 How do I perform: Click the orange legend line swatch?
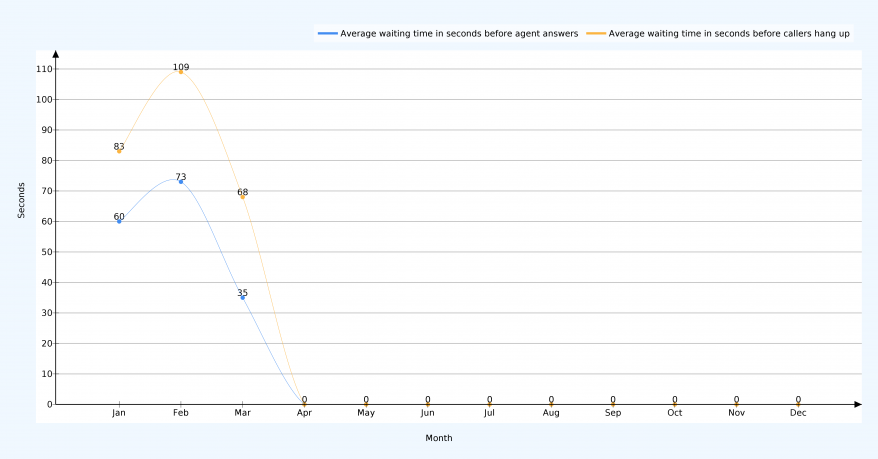[x=595, y=33]
